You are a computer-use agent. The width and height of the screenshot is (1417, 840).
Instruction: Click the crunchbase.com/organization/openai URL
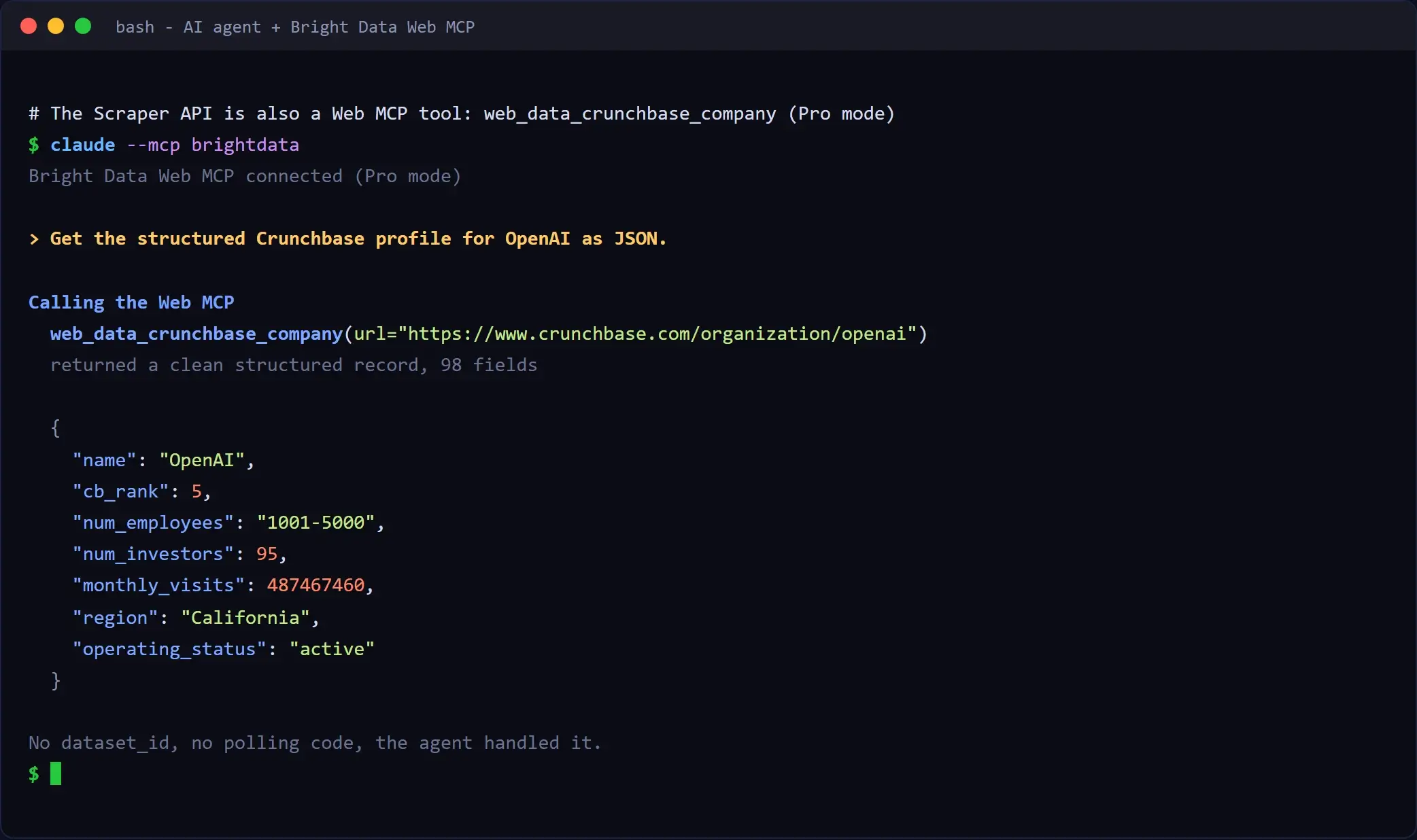click(657, 334)
